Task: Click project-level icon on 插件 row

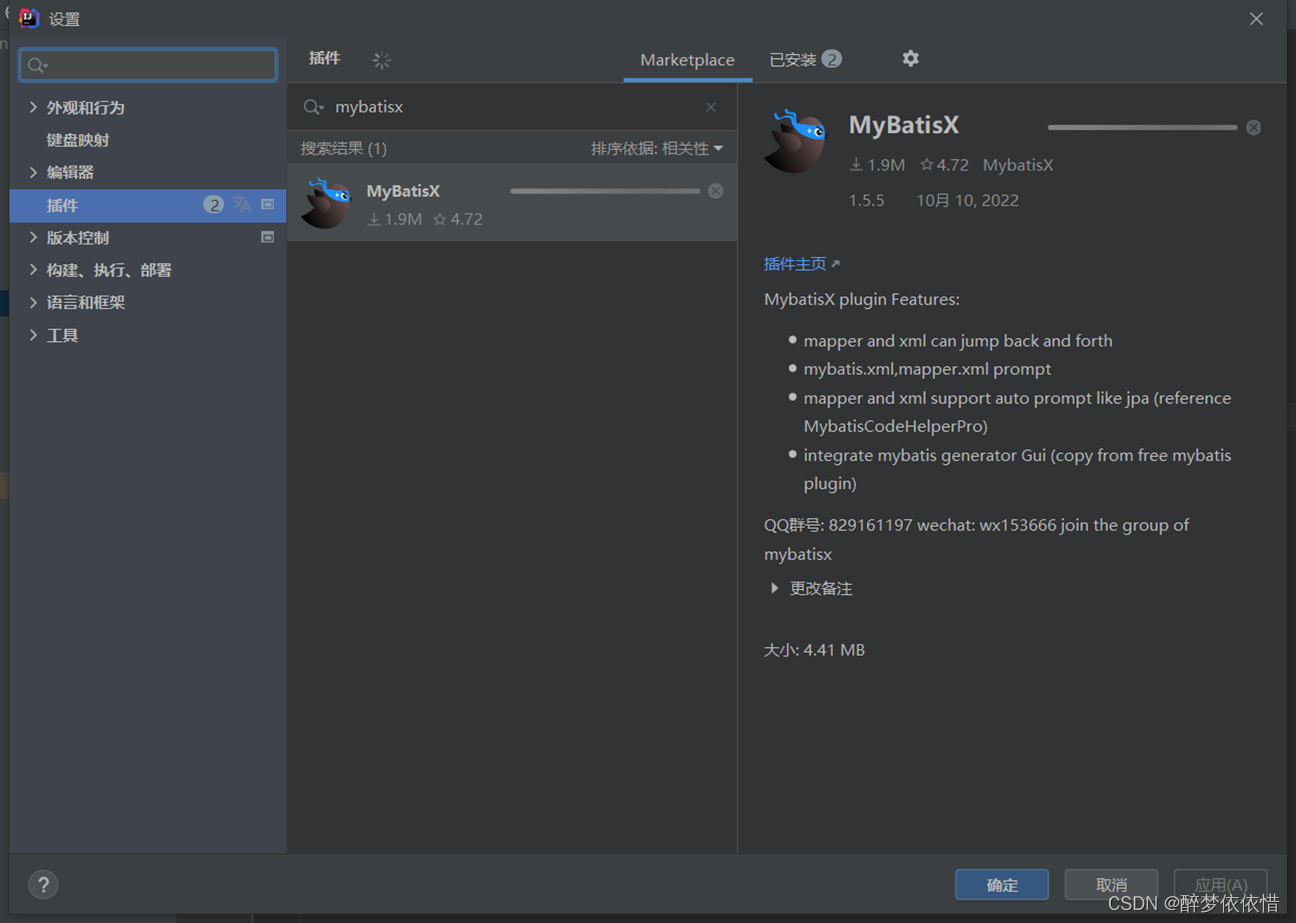Action: point(268,204)
